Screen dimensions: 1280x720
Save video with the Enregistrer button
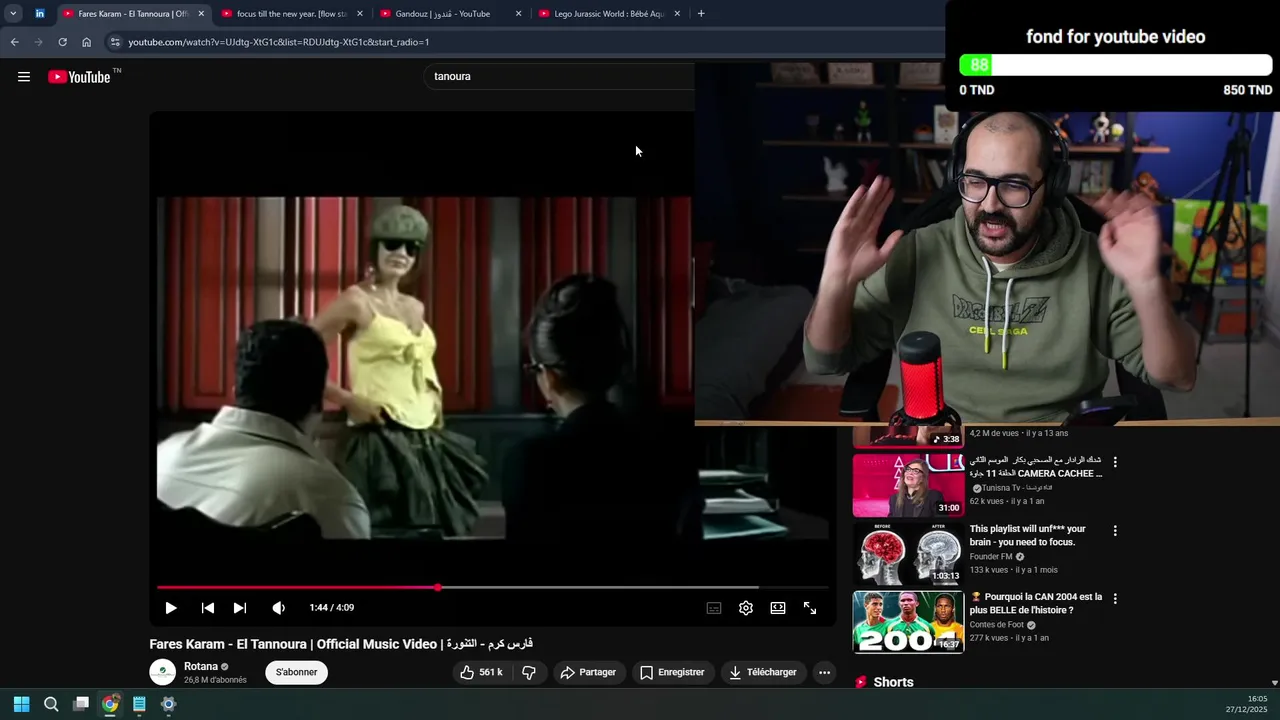[x=673, y=672]
